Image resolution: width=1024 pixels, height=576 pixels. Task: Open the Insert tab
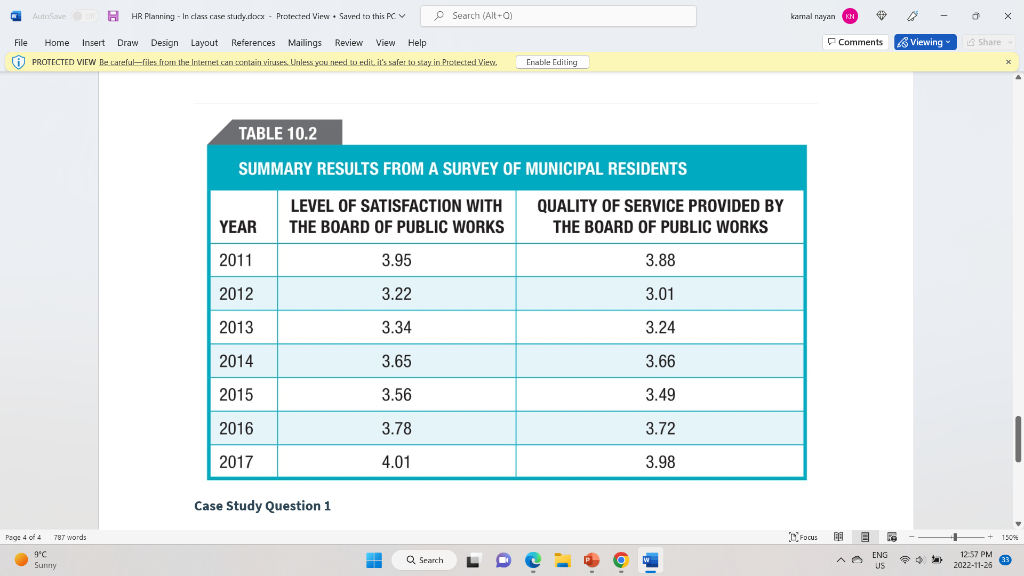[x=93, y=42]
